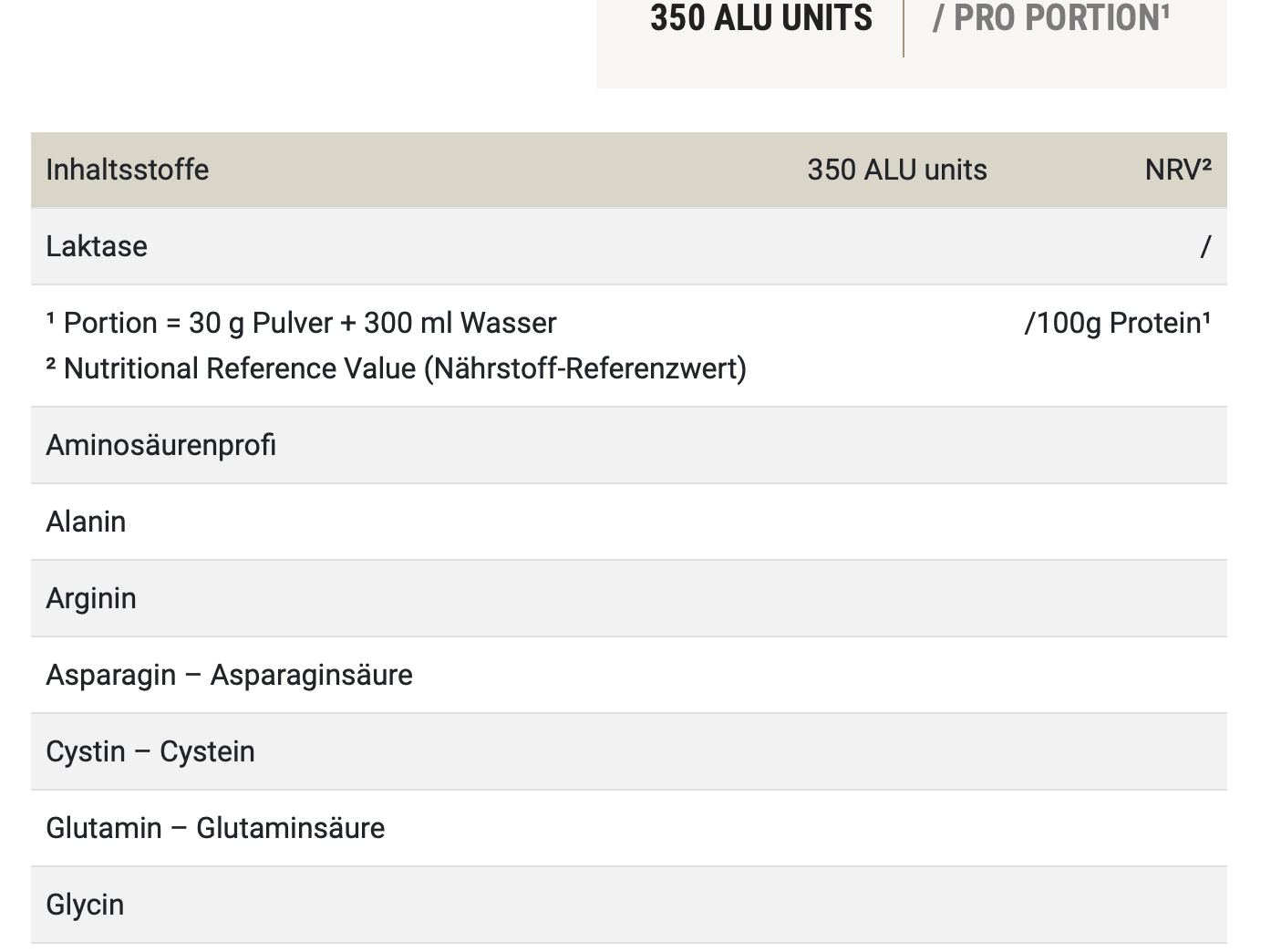Click the Inhaltsstoffe column header
The height and width of the screenshot is (952, 1271).
pyautogui.click(x=128, y=170)
